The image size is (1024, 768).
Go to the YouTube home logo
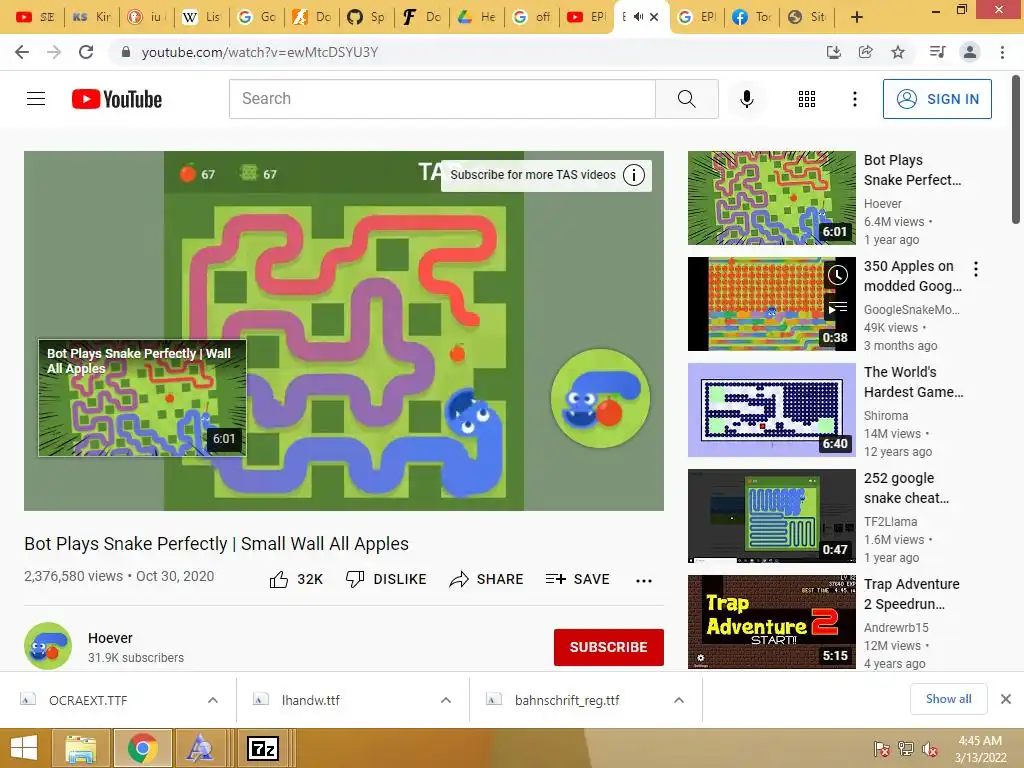click(x=117, y=99)
